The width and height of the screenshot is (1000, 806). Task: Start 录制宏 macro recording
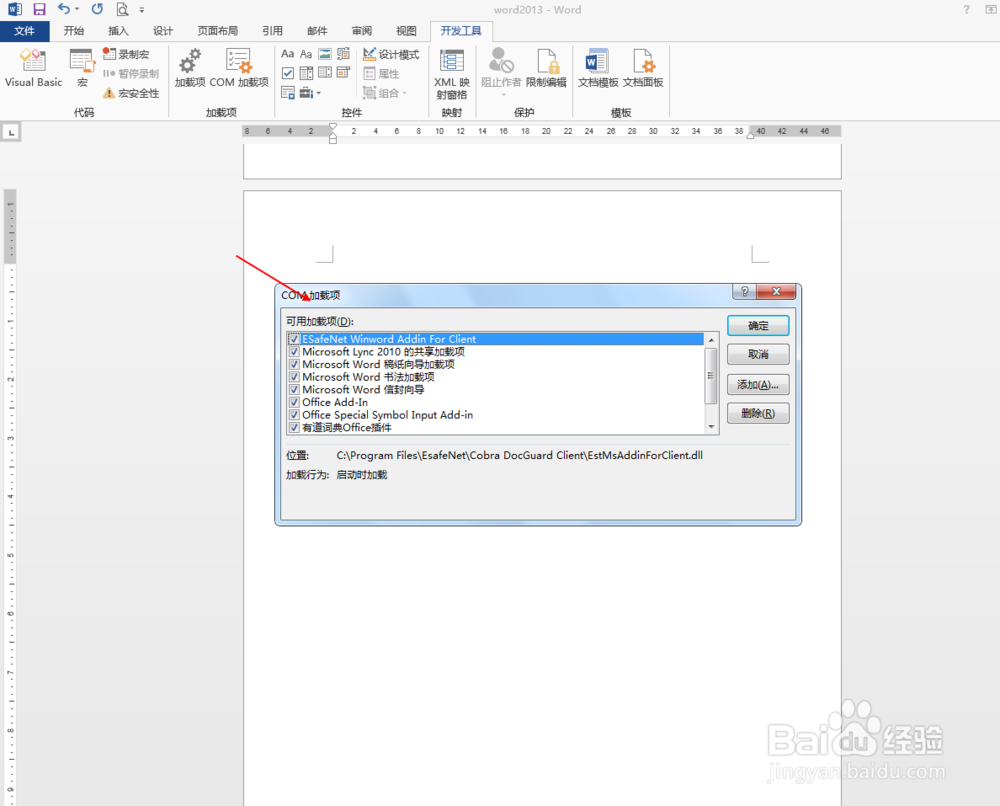(126, 54)
